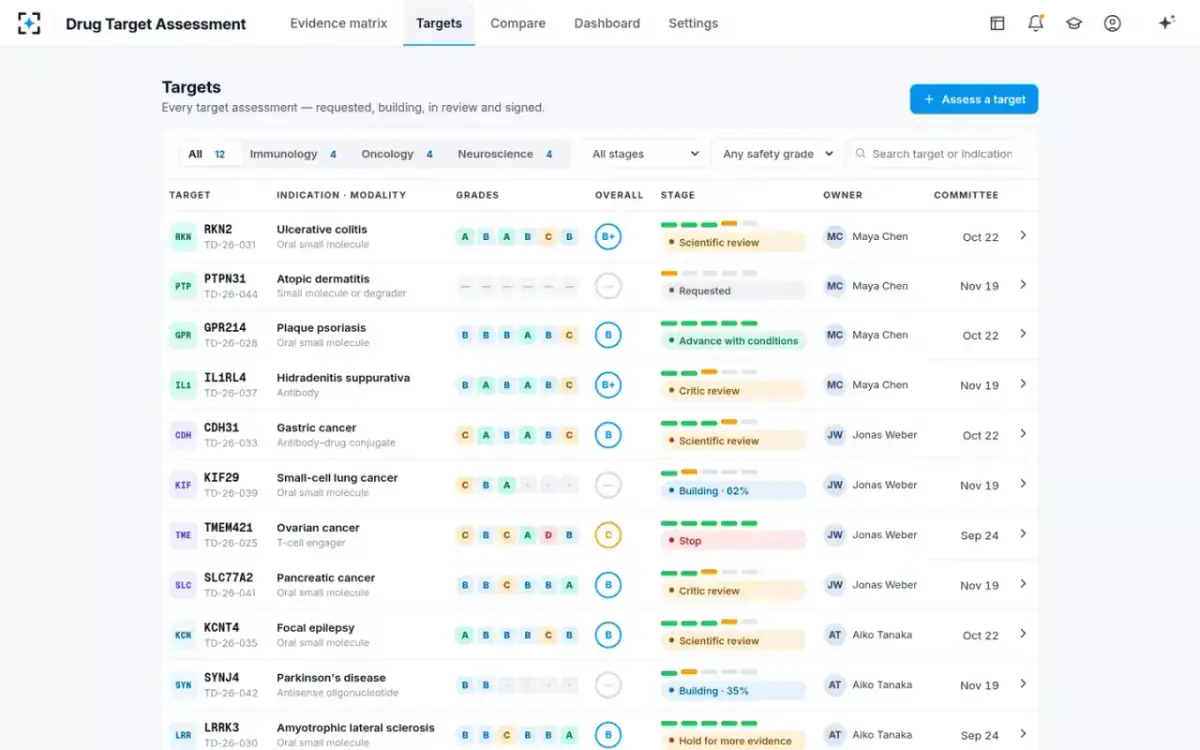The image size is (1200, 750).
Task: Expand the PTPN31 row chevron
Action: (1023, 285)
